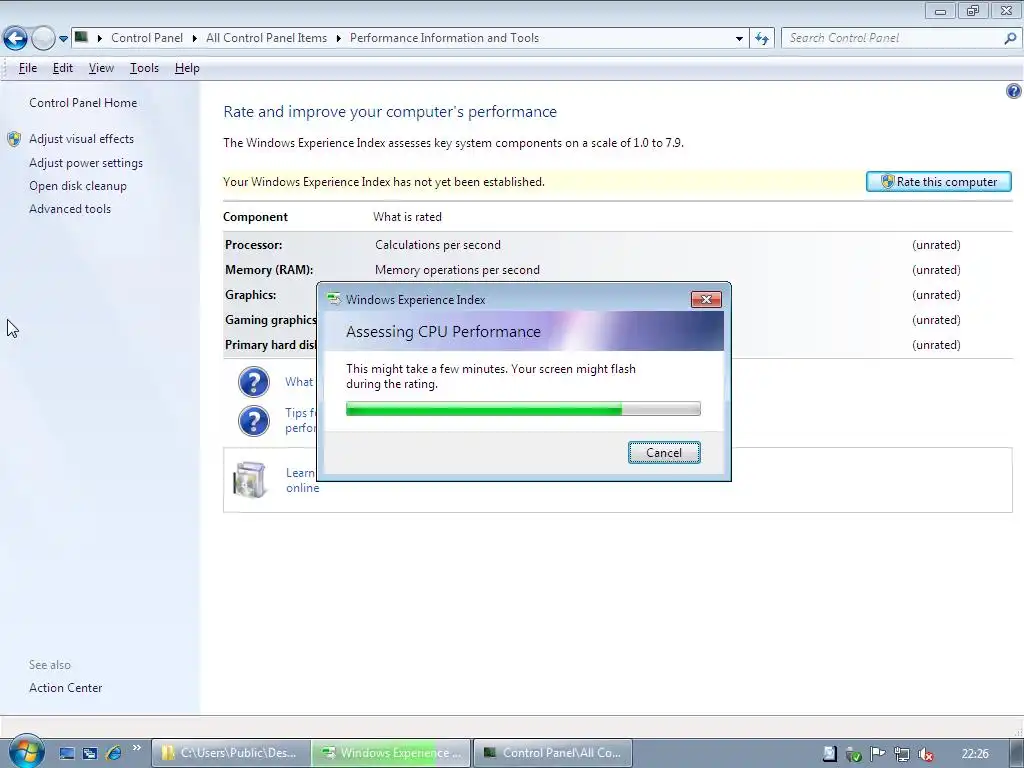Open the Windows Start orb
Screen dimensions: 1024x768
(26, 752)
